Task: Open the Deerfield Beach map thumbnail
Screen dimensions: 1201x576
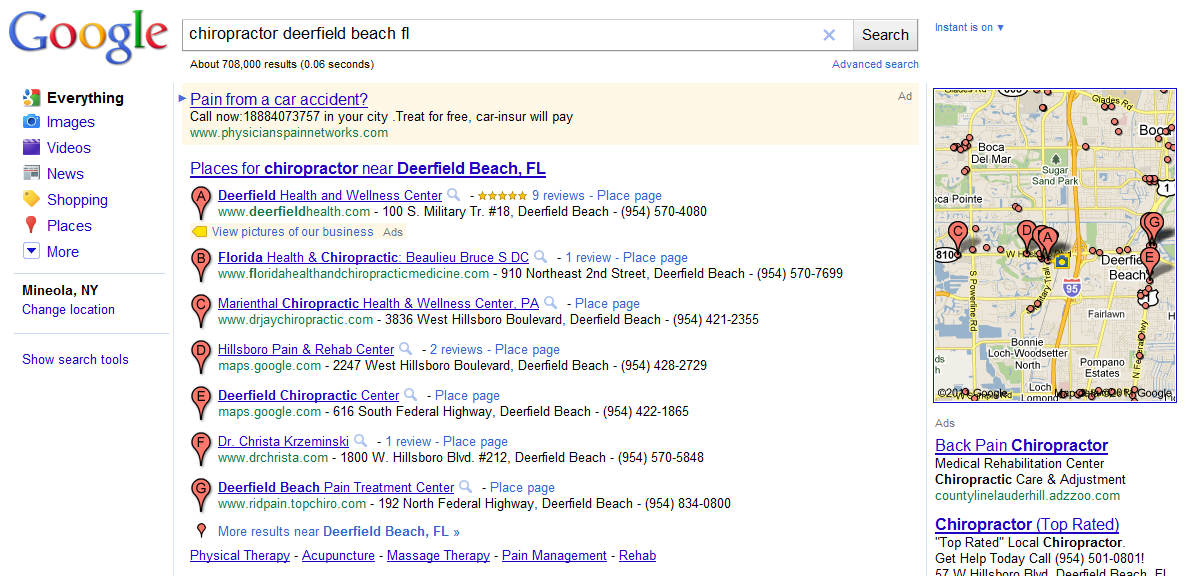Action: coord(1054,245)
